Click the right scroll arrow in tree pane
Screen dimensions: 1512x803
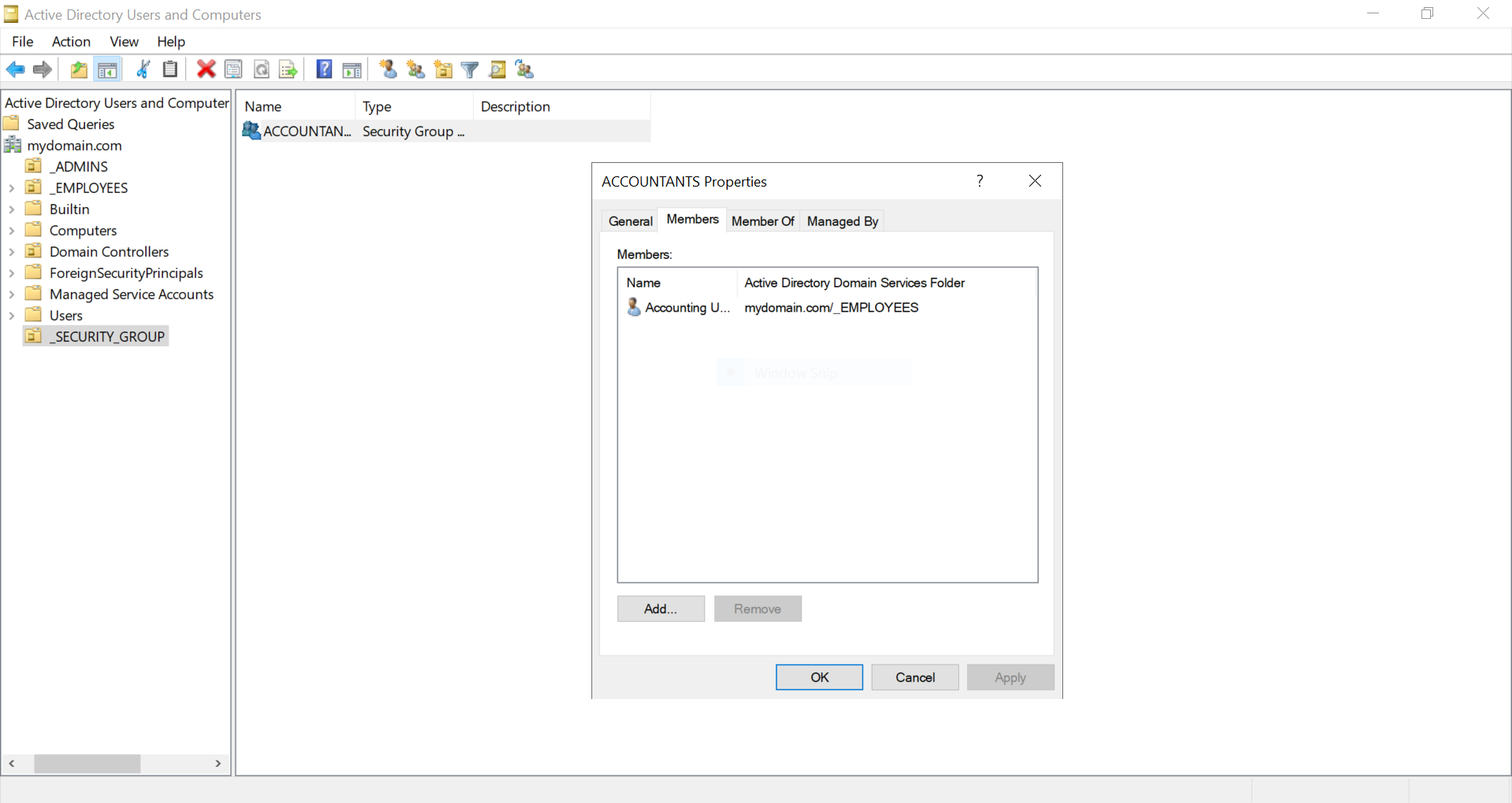coord(218,764)
